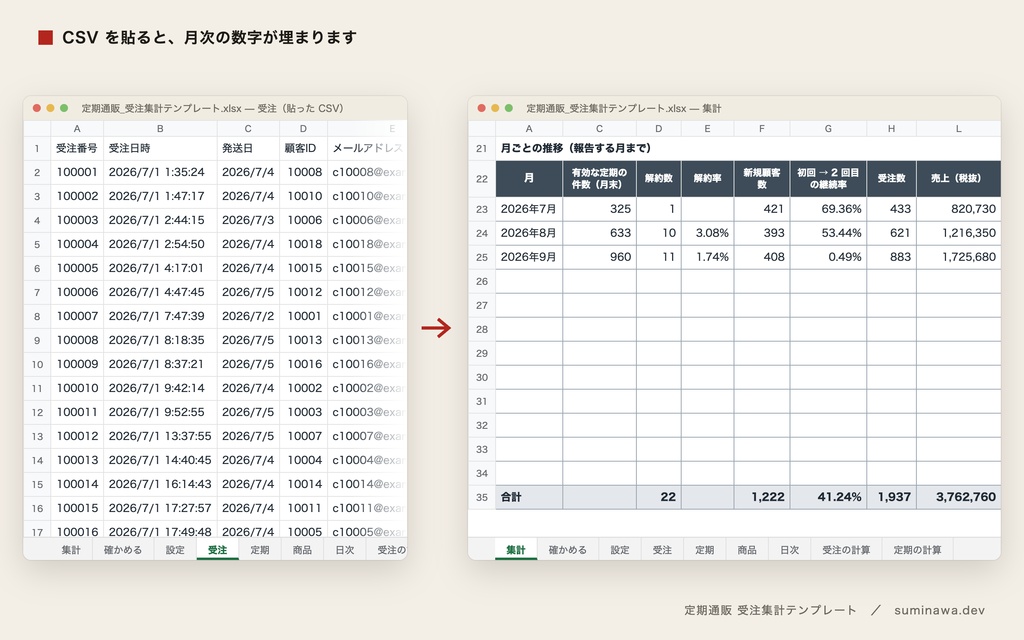
Task: Select row 35 header in right window
Action: [x=482, y=497]
